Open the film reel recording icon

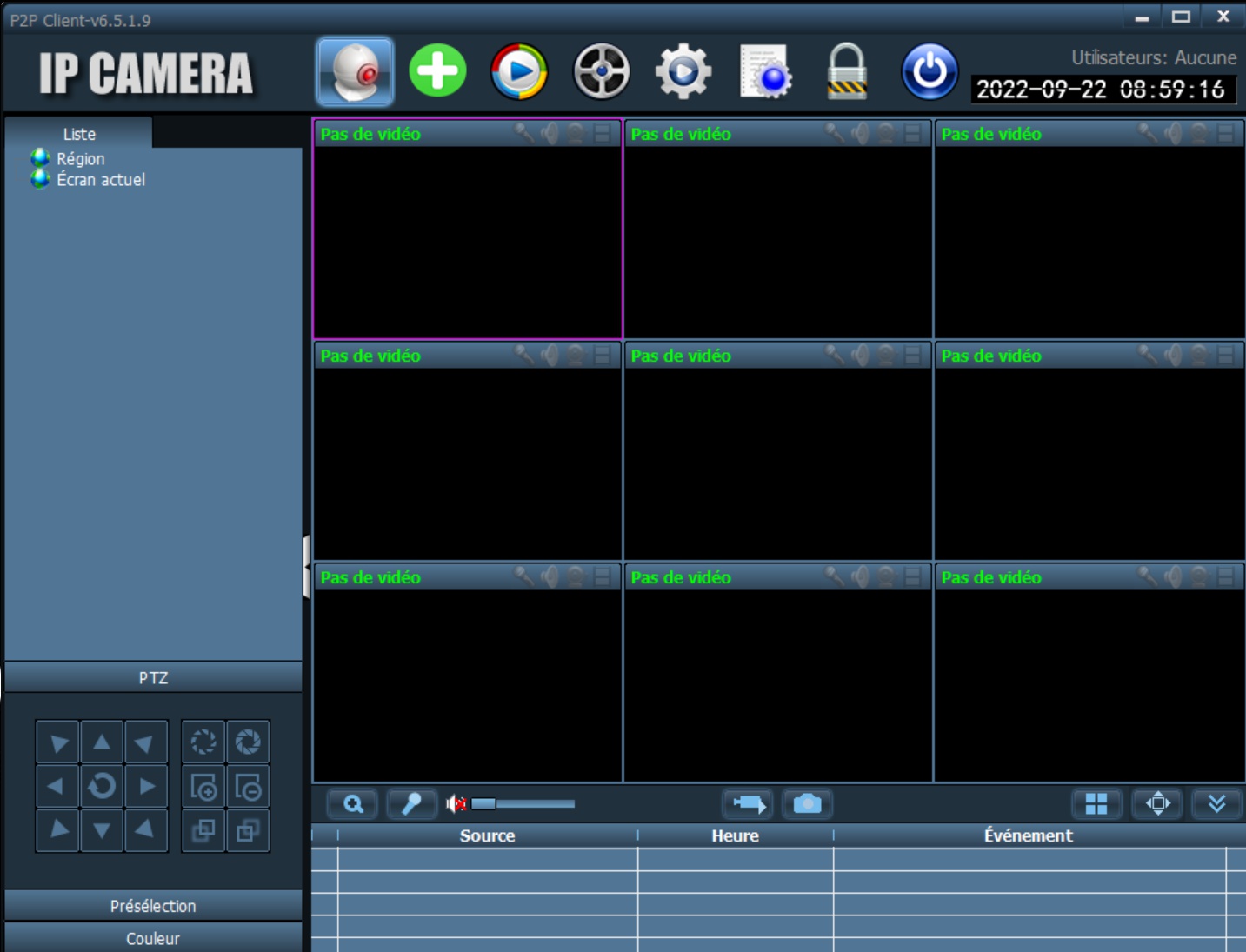point(601,71)
